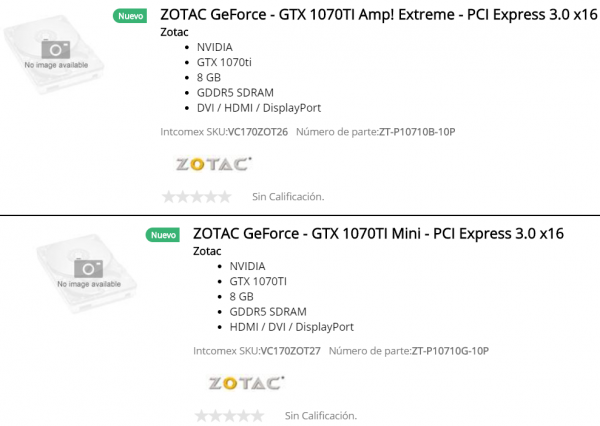Select the SKU VC170ZOT26 text
The height and width of the screenshot is (426, 600).
[258, 132]
